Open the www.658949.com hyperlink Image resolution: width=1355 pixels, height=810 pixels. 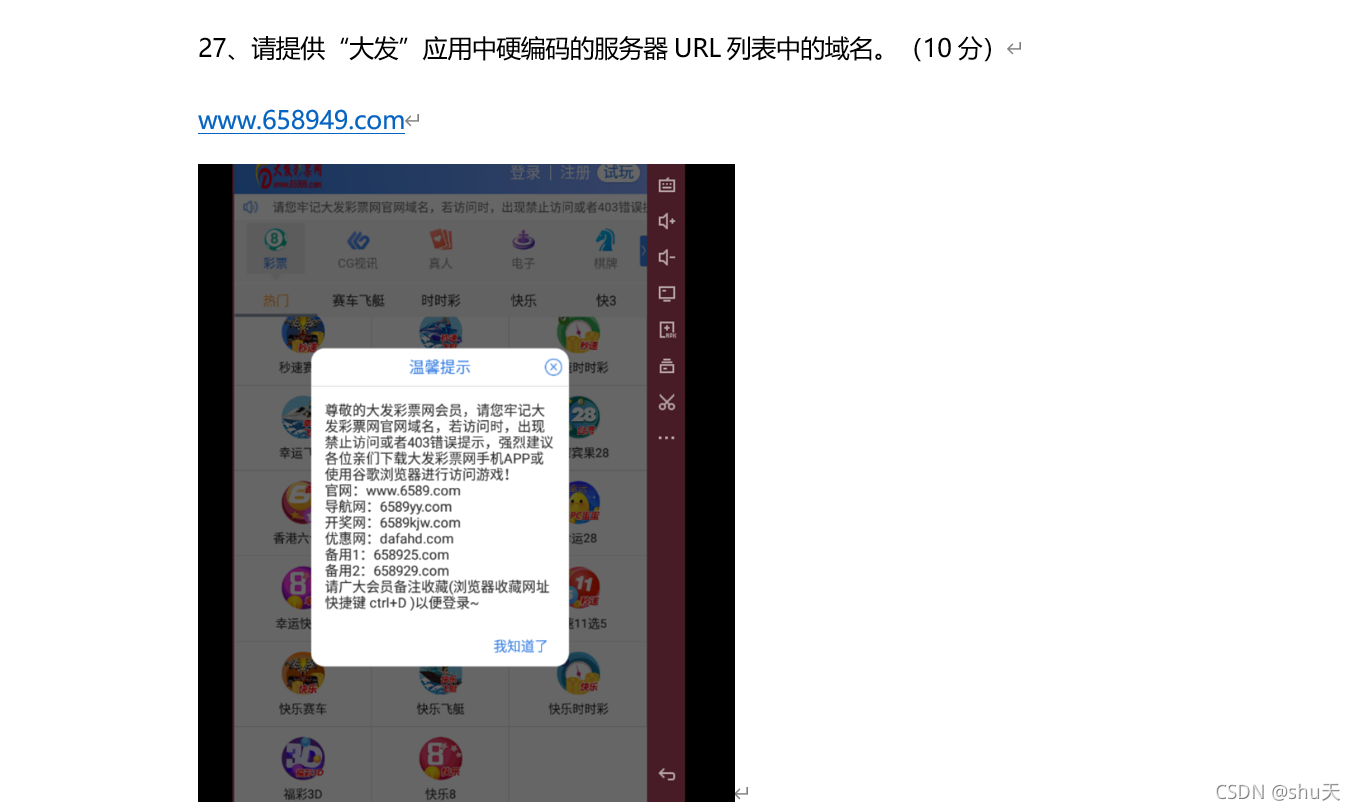tap(301, 120)
